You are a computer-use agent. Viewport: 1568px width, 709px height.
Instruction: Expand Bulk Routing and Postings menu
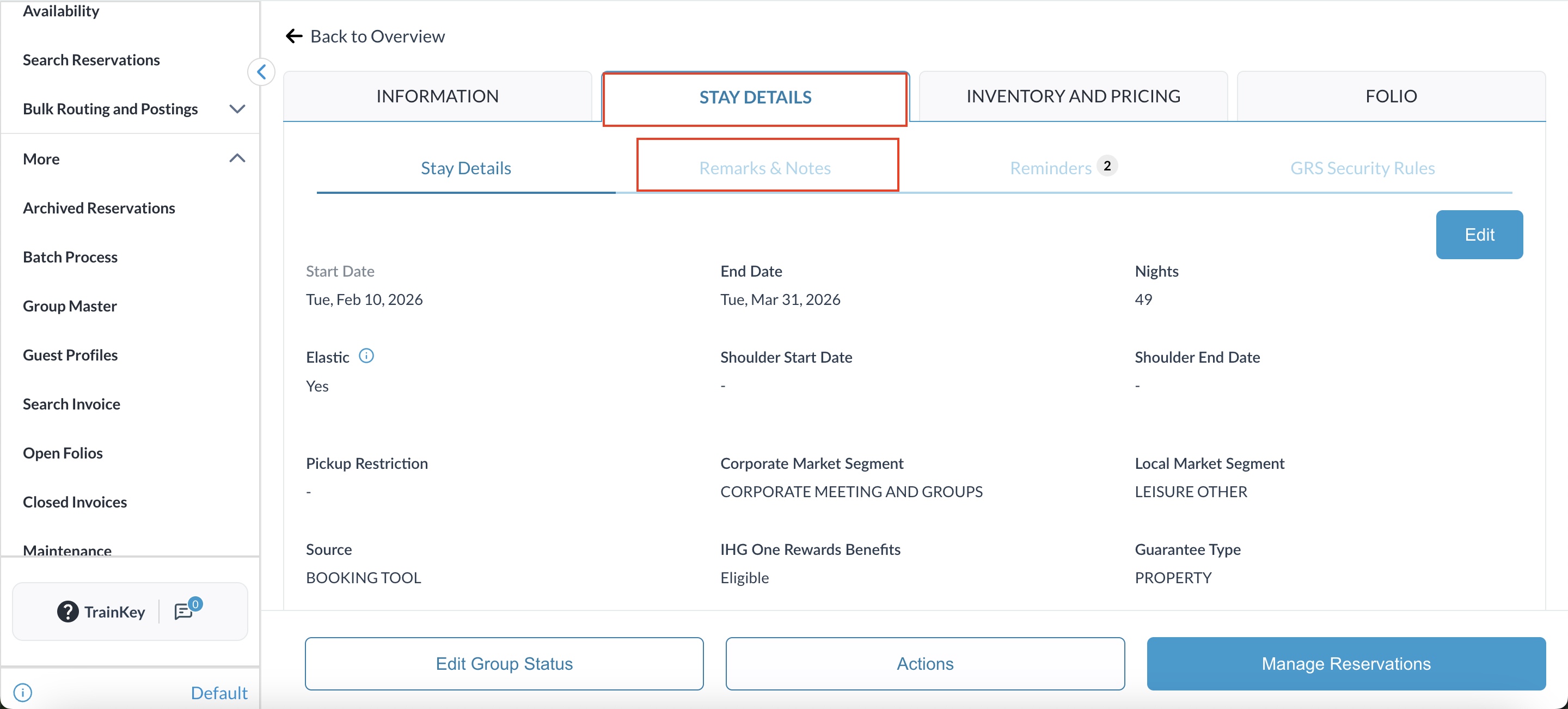237,109
